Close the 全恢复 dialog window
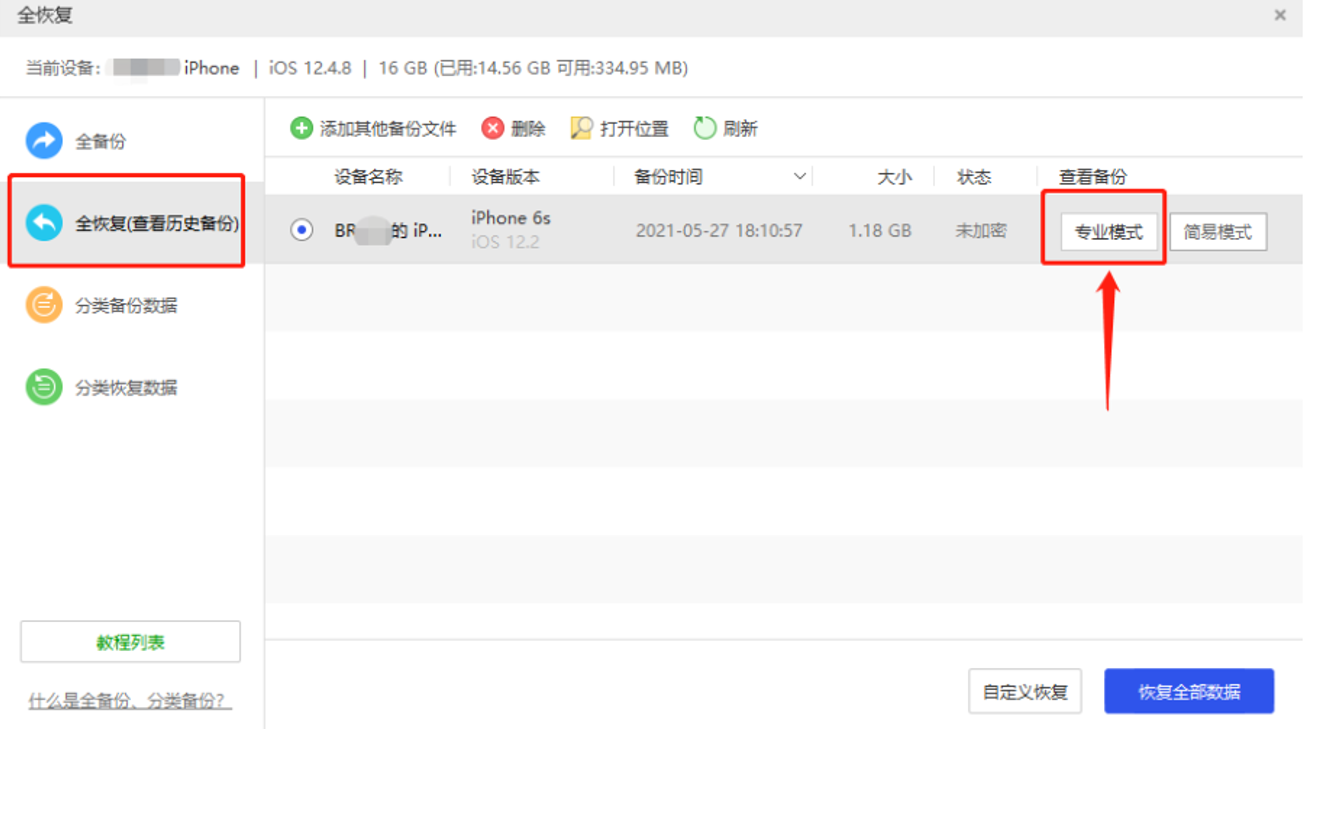The width and height of the screenshot is (1317, 816). tap(1280, 16)
